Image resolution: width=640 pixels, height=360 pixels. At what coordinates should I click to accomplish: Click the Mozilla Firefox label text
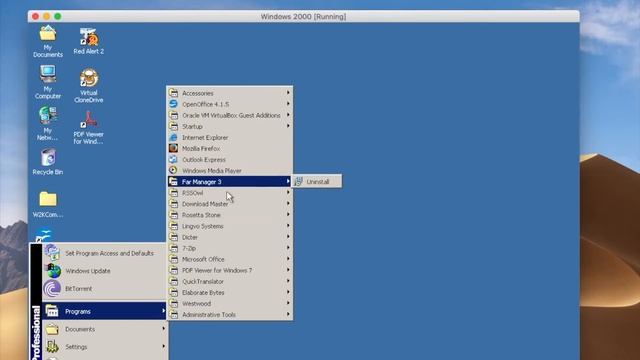click(x=201, y=149)
